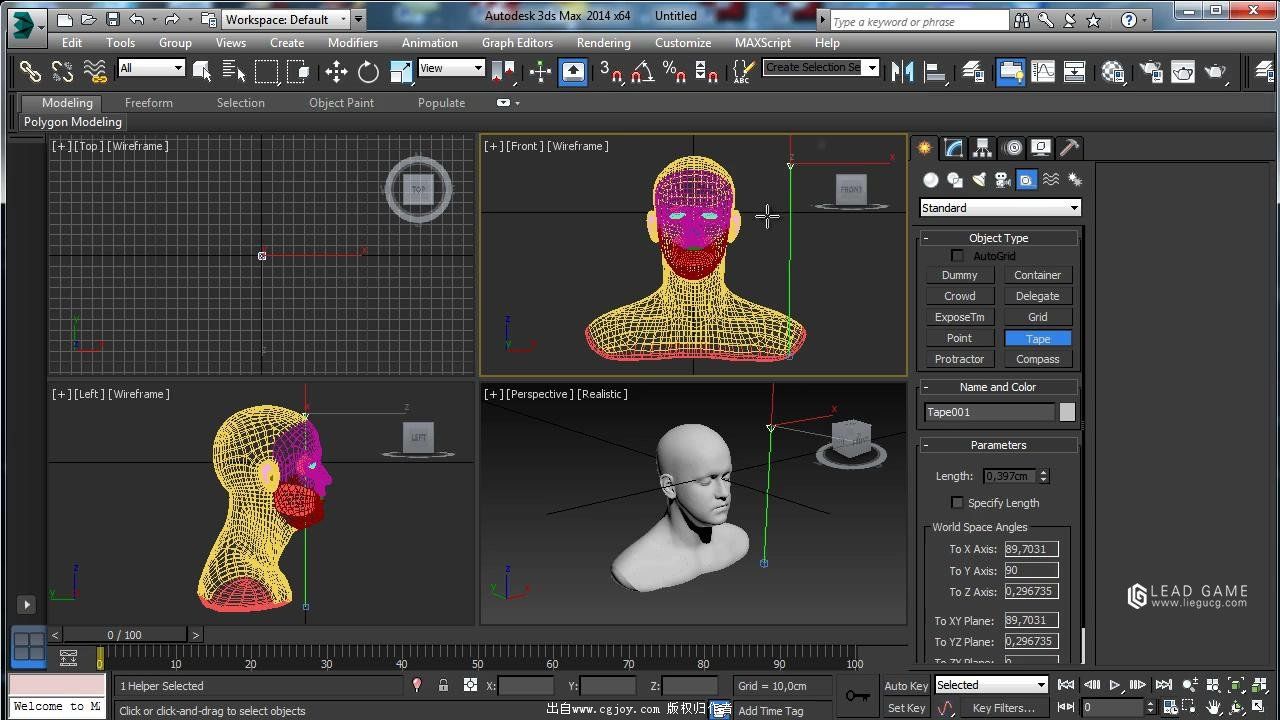Toggle the 3D Snaps button
This screenshot has height=720, width=1280.
(610, 71)
